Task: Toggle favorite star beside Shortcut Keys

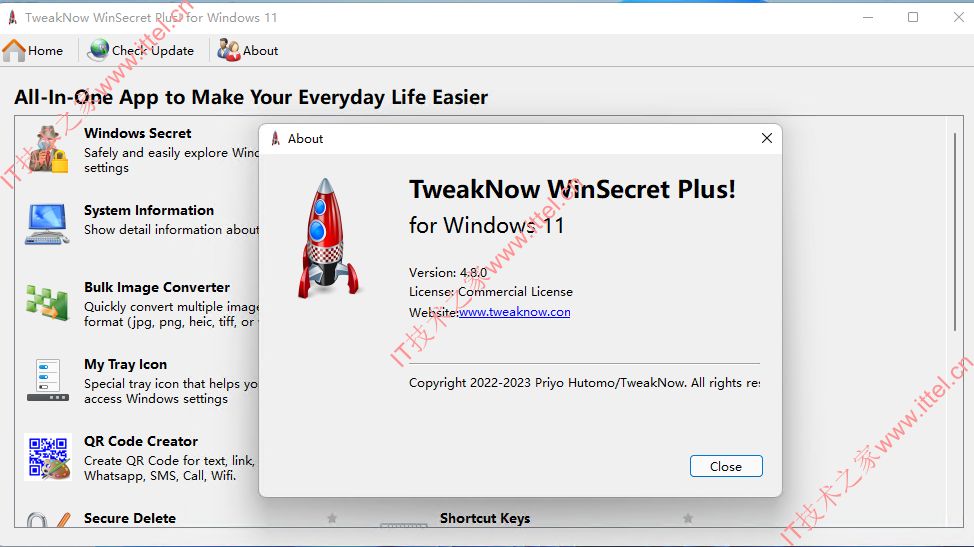Action: pos(688,518)
